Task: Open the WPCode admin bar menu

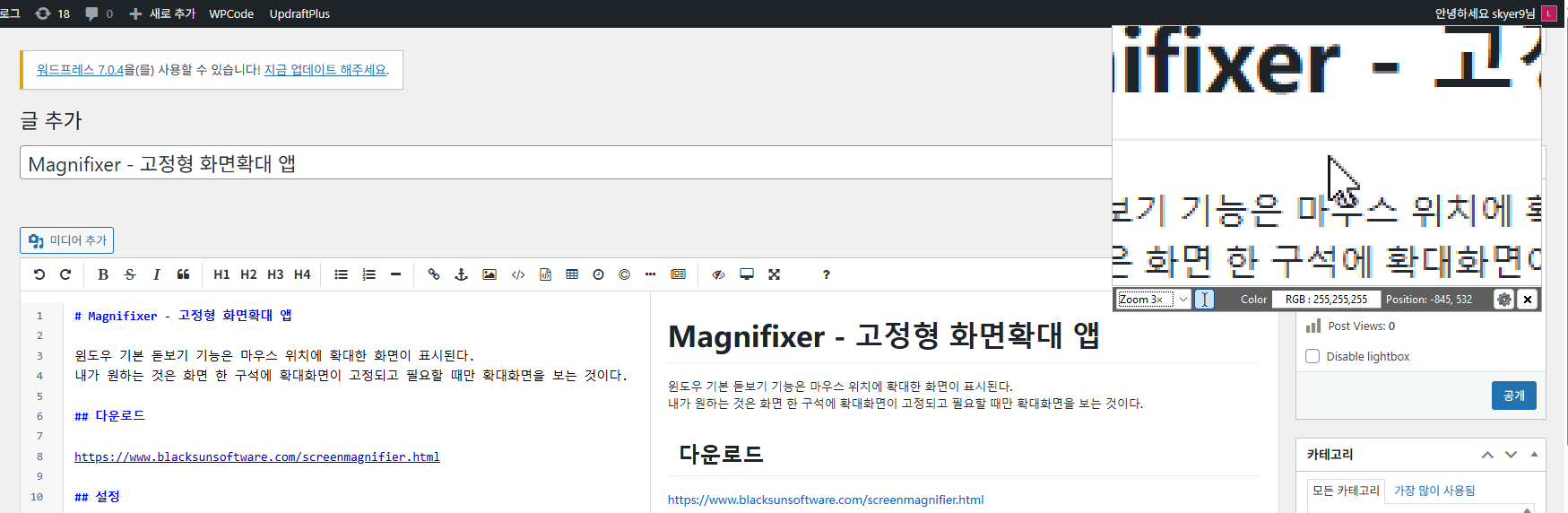Action: tap(231, 13)
